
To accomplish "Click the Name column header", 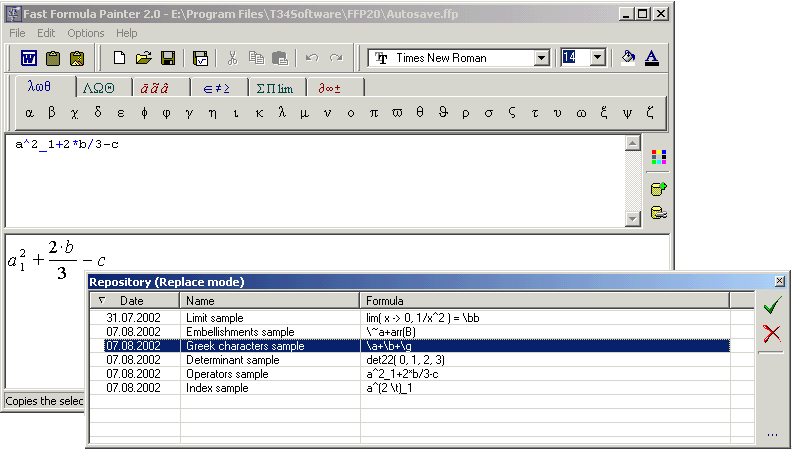I will (269, 300).
